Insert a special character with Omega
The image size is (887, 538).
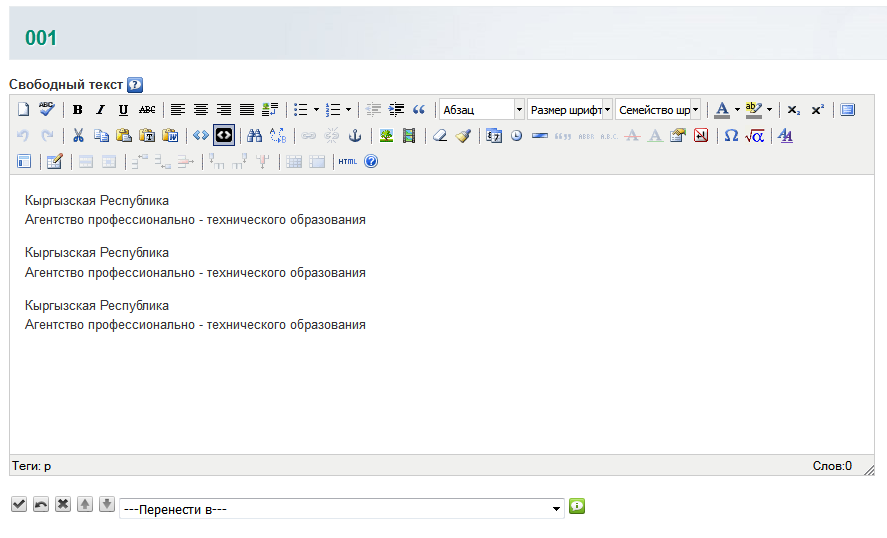(x=731, y=135)
